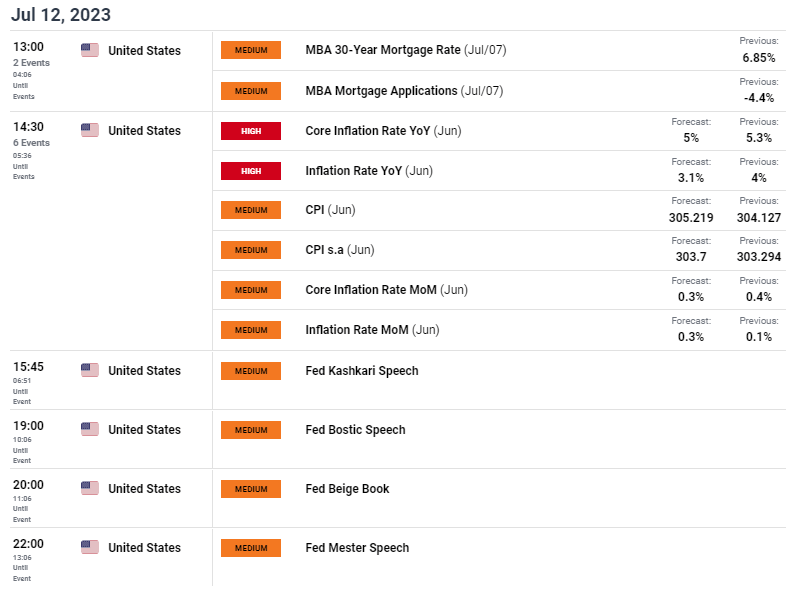Click HIGH badge for Core Inflation Rate YoY
Screen dimensions: 786x592
251,131
